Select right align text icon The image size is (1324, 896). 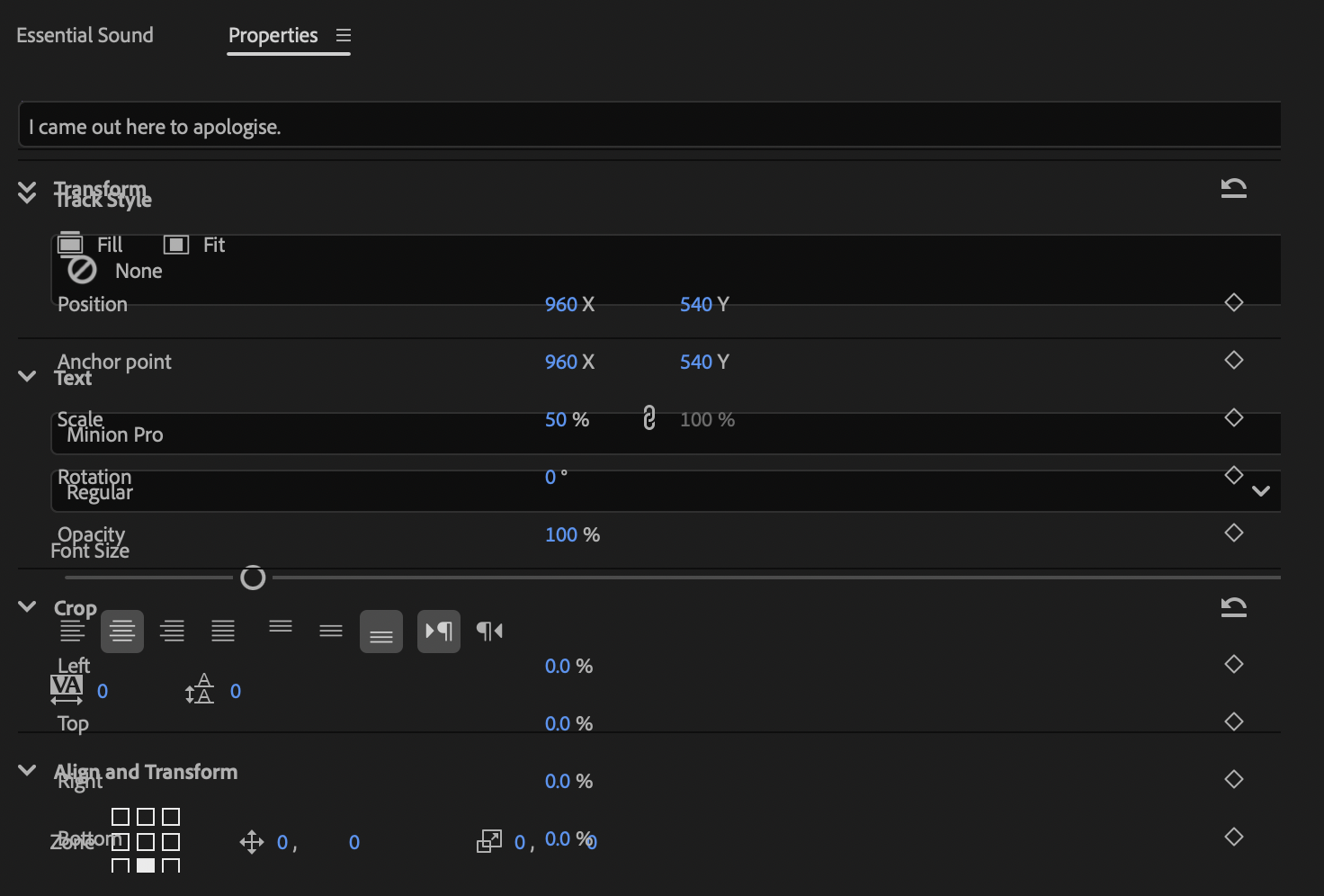click(x=172, y=631)
